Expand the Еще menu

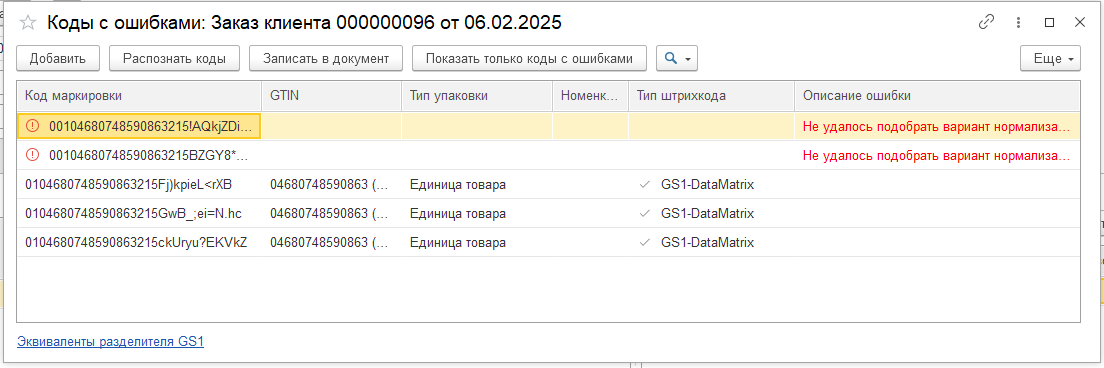(x=1050, y=59)
